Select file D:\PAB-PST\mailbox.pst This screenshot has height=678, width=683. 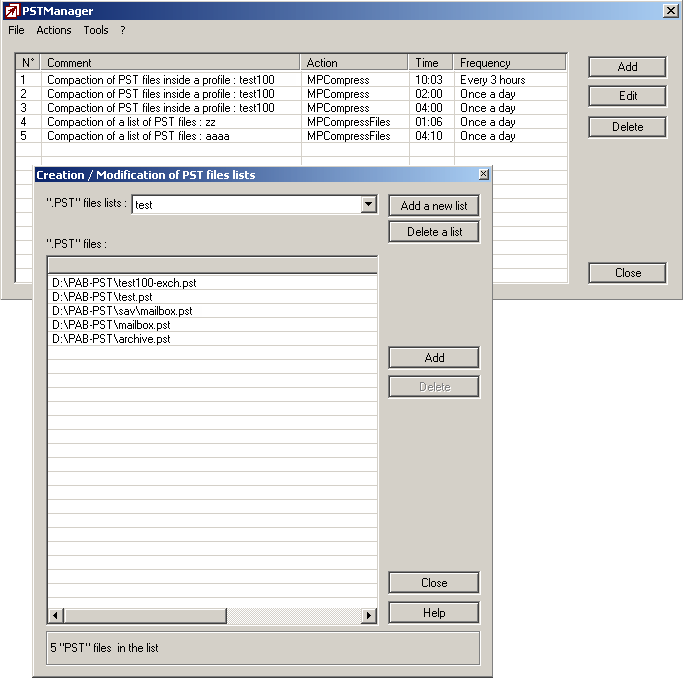coord(212,325)
